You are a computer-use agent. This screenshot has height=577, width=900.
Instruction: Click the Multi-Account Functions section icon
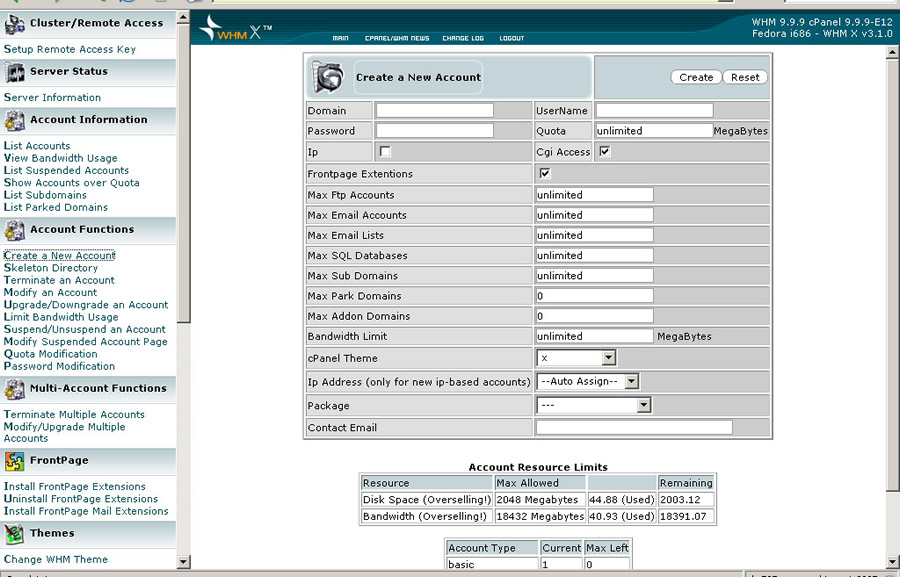point(14,389)
